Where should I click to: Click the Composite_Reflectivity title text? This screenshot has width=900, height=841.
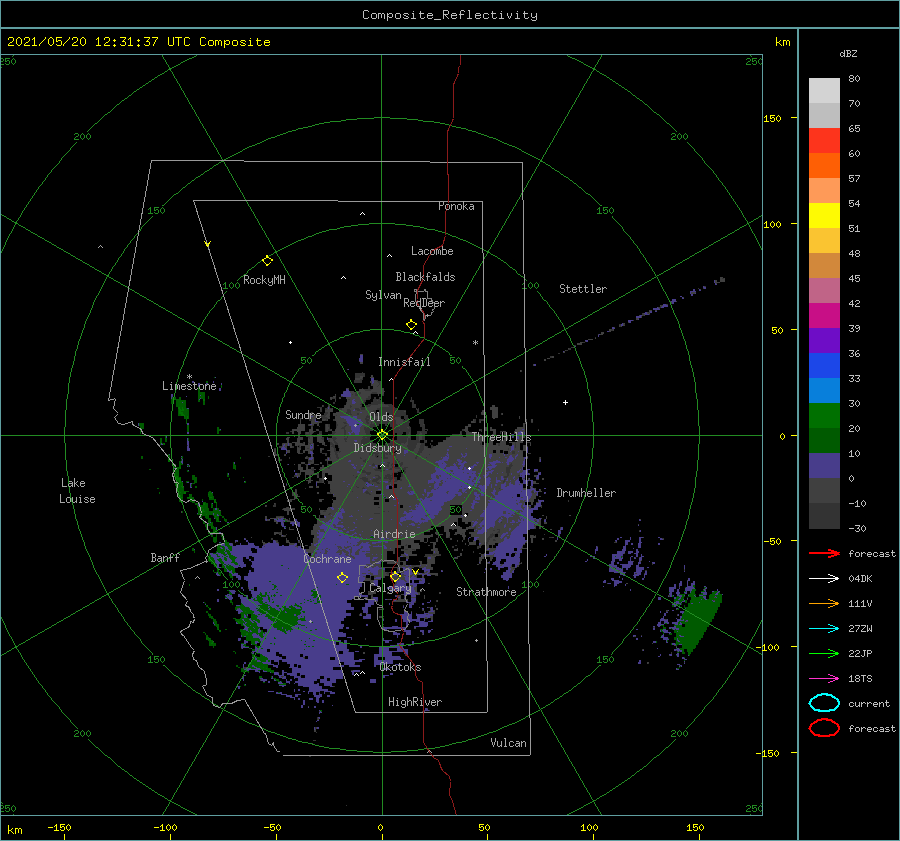coord(450,15)
